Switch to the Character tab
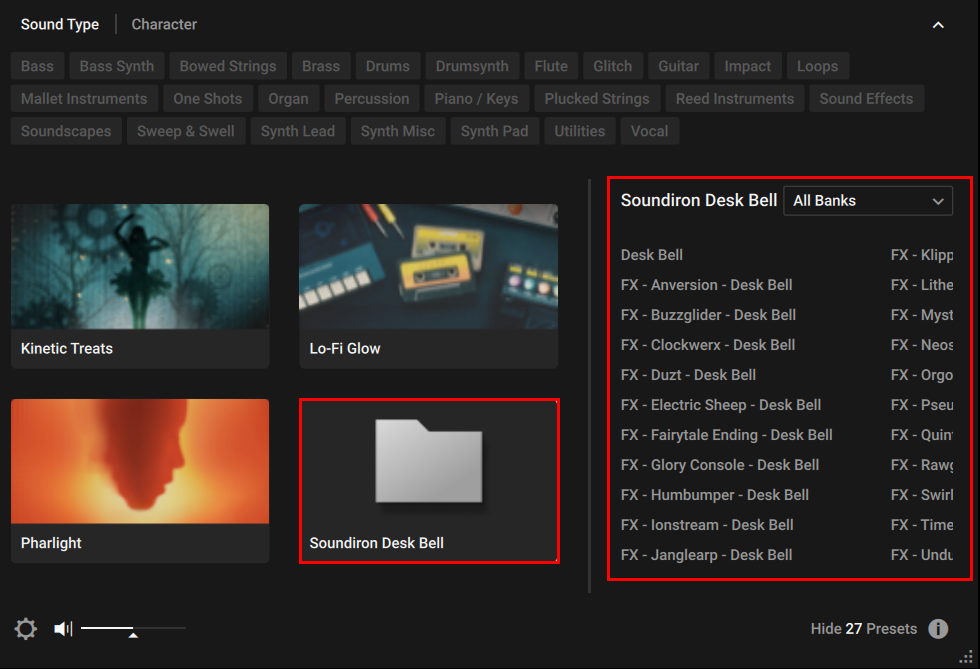This screenshot has height=669, width=980. (163, 24)
